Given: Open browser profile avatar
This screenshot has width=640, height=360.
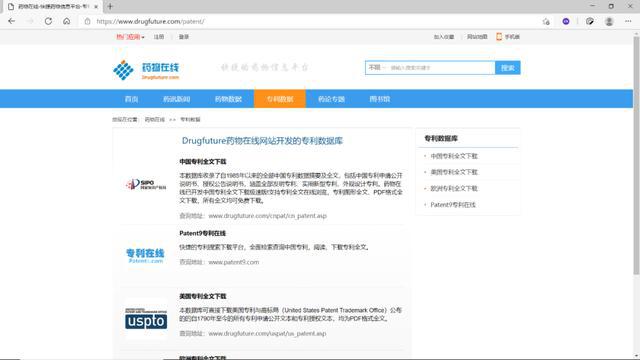Looking at the screenshot, I should (609, 21).
